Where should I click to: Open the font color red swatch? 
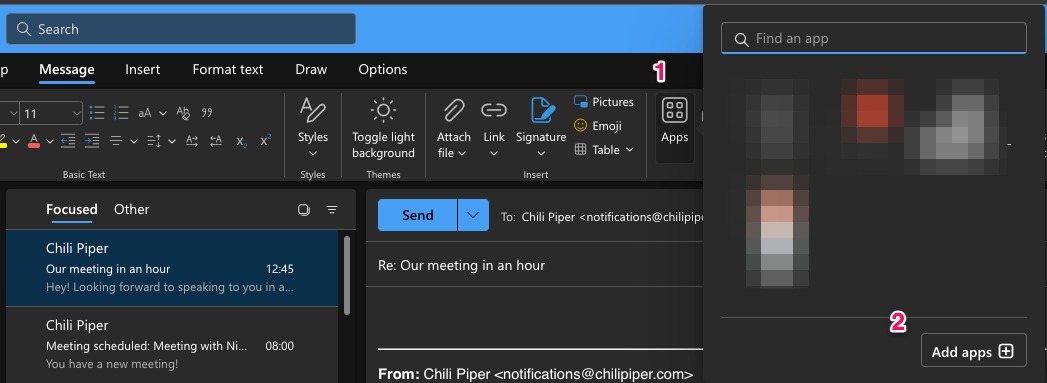click(x=33, y=141)
